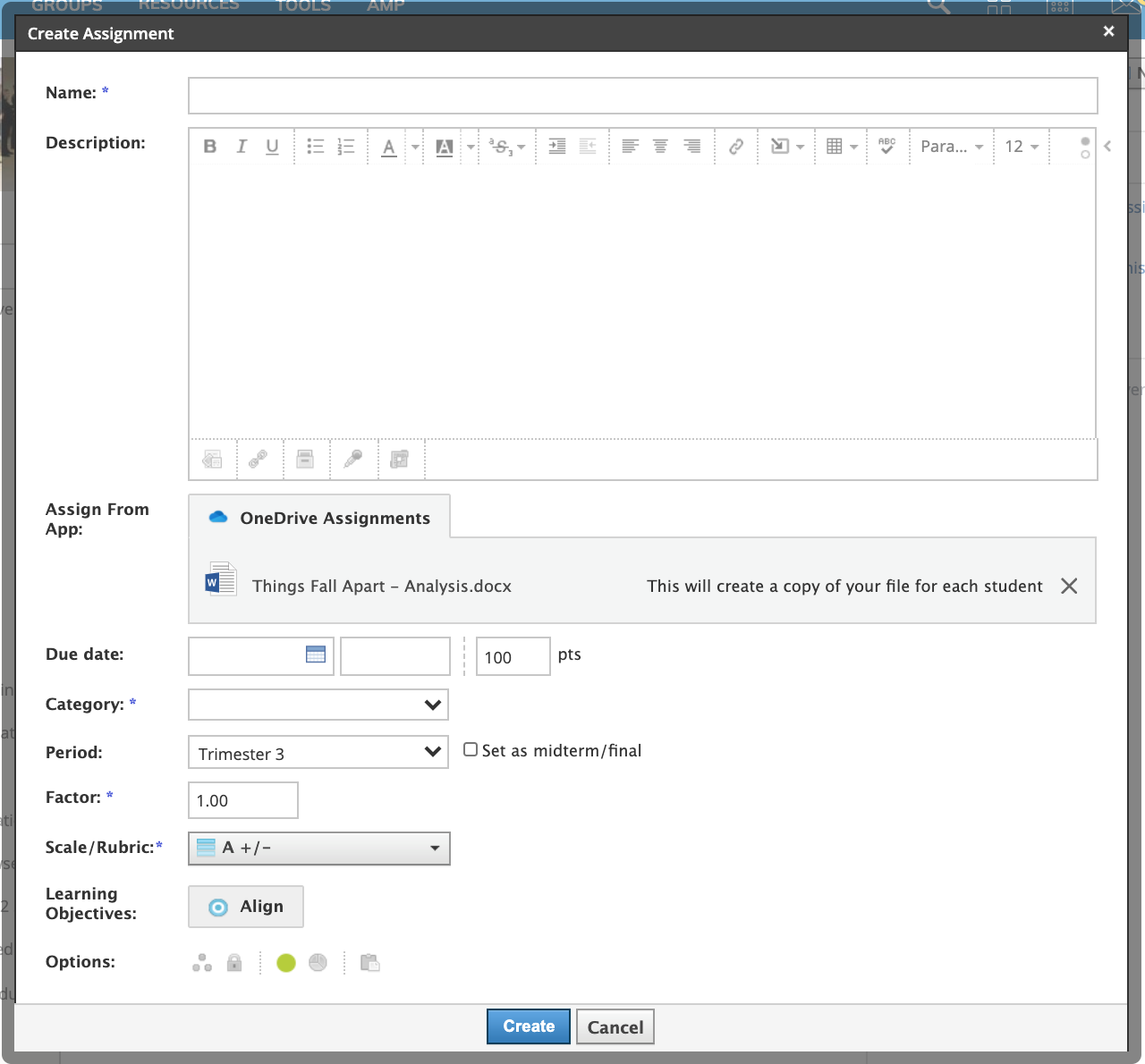Click the microphone audio recording icon

(353, 459)
